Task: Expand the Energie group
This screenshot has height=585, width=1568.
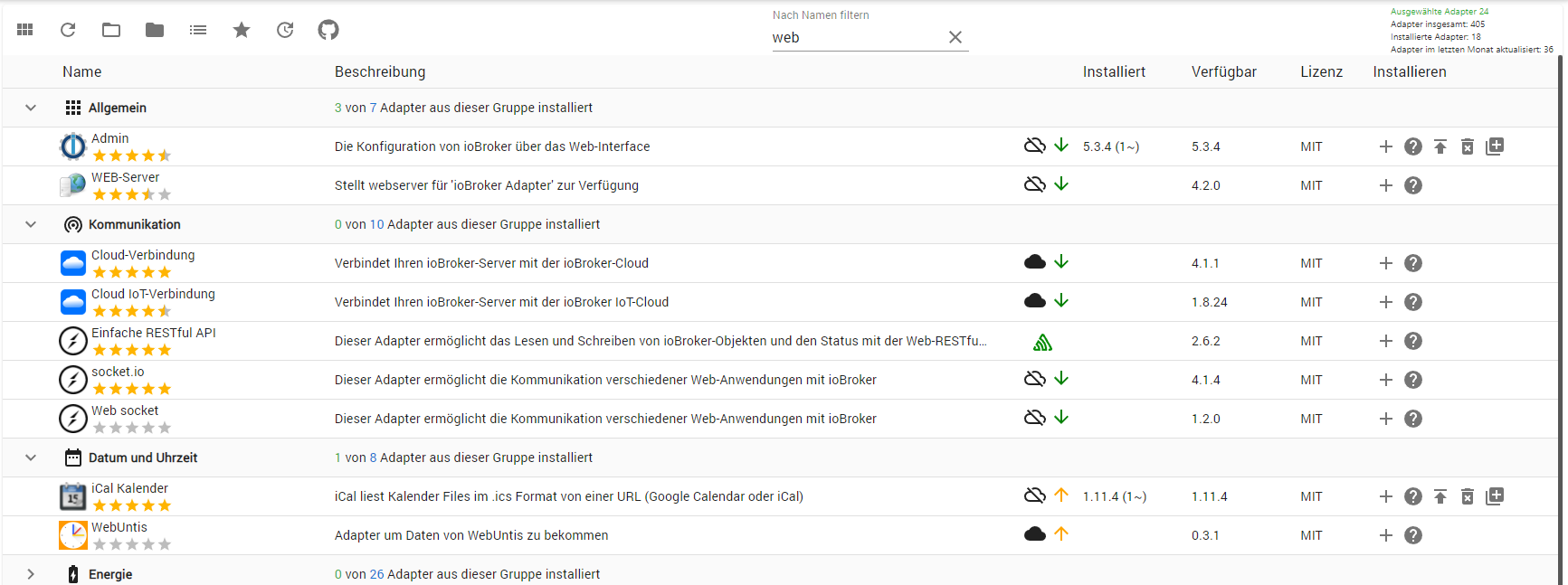Action: [x=31, y=574]
